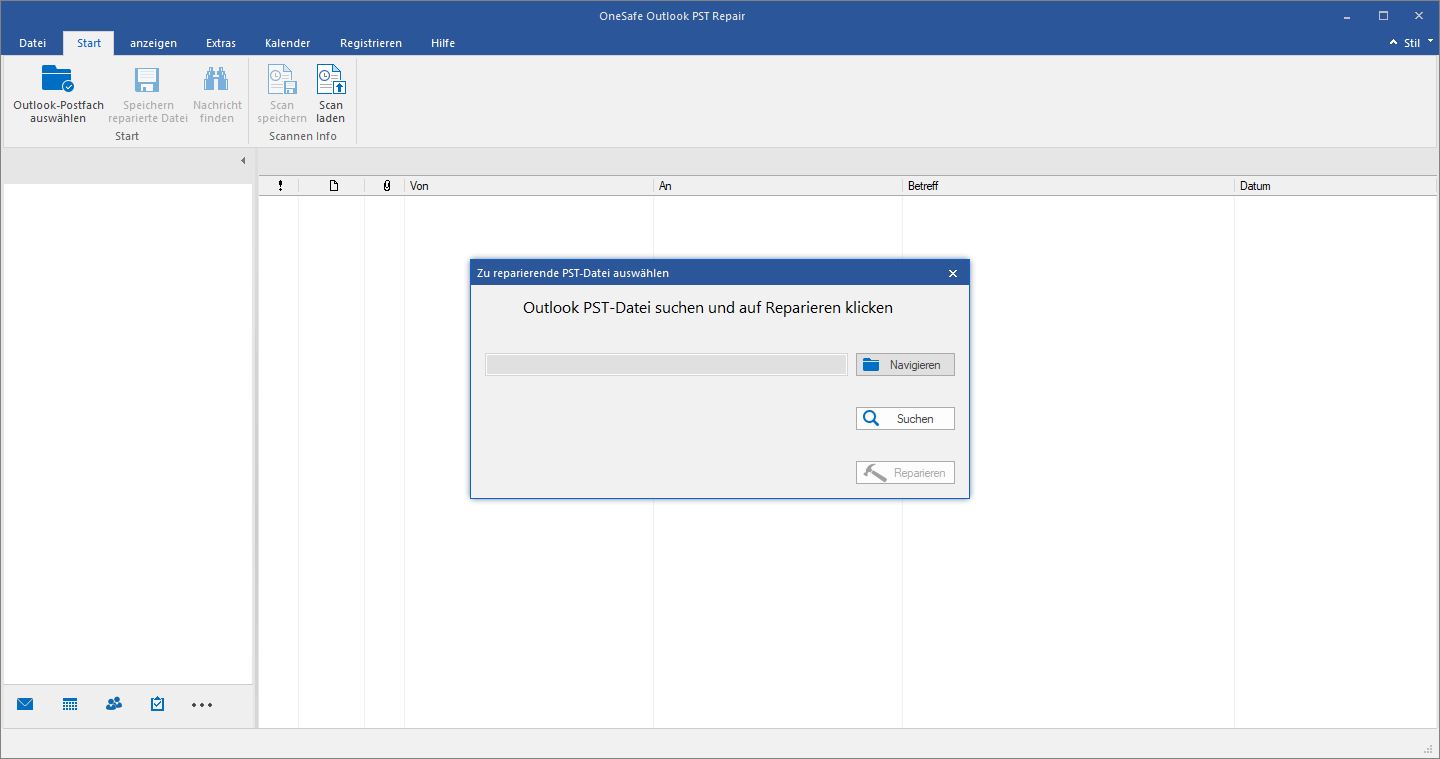The height and width of the screenshot is (759, 1440).
Task: Select the Start ribbon tab
Action: pos(89,43)
